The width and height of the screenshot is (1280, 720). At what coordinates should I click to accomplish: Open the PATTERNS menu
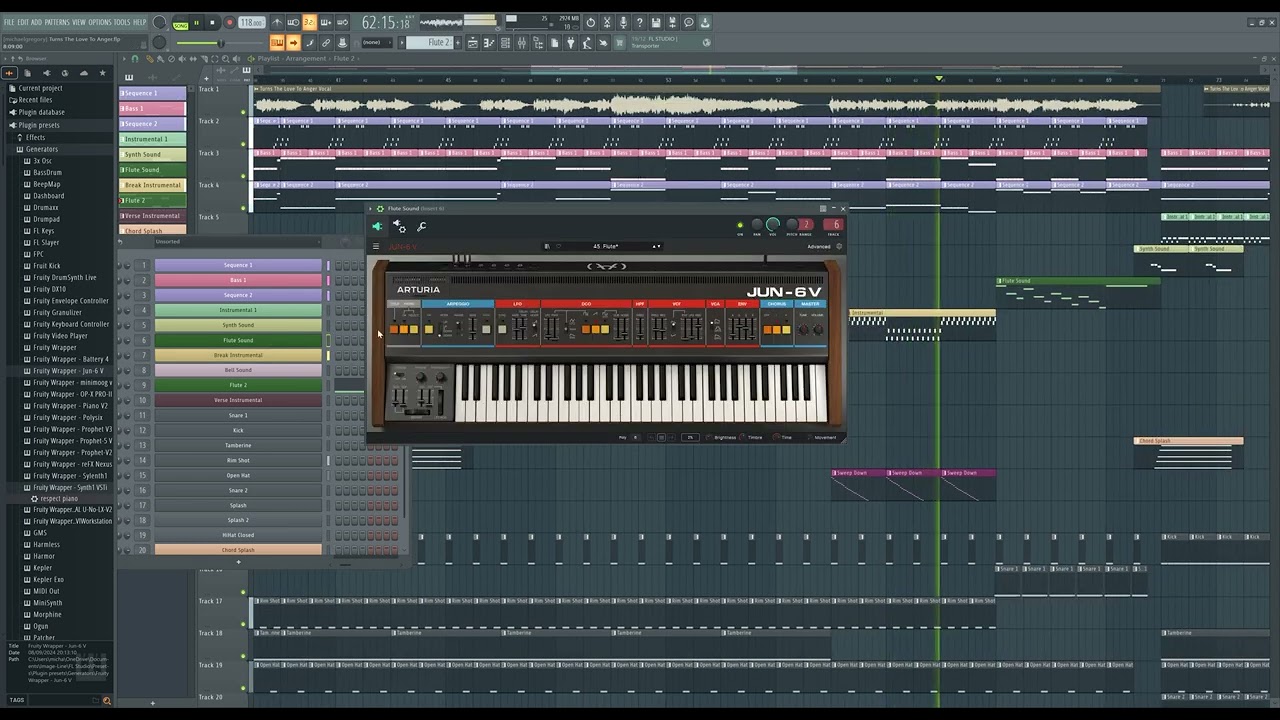tap(57, 22)
